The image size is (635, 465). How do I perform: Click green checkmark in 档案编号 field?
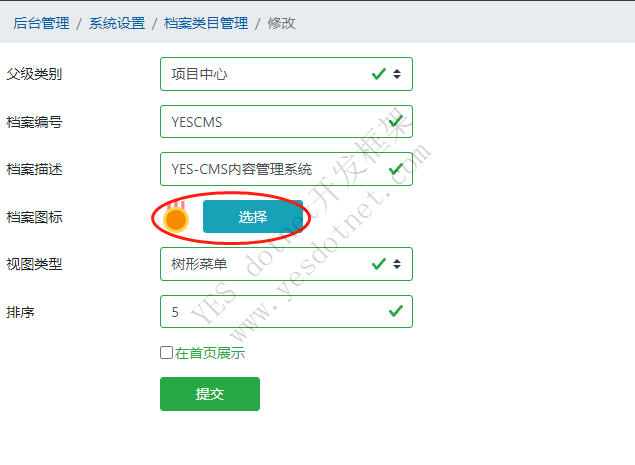point(396,121)
